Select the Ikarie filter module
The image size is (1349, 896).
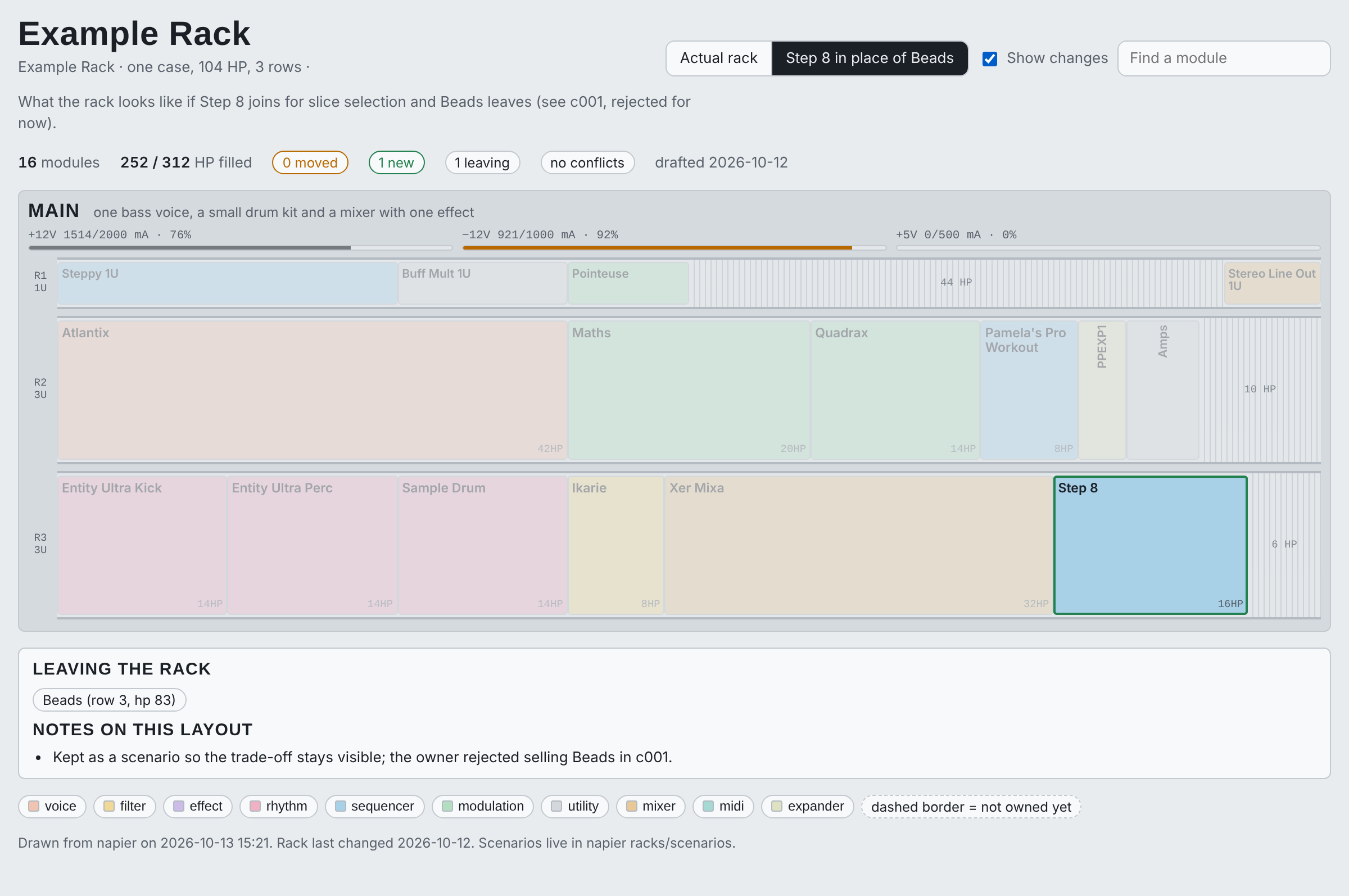pyautogui.click(x=616, y=545)
